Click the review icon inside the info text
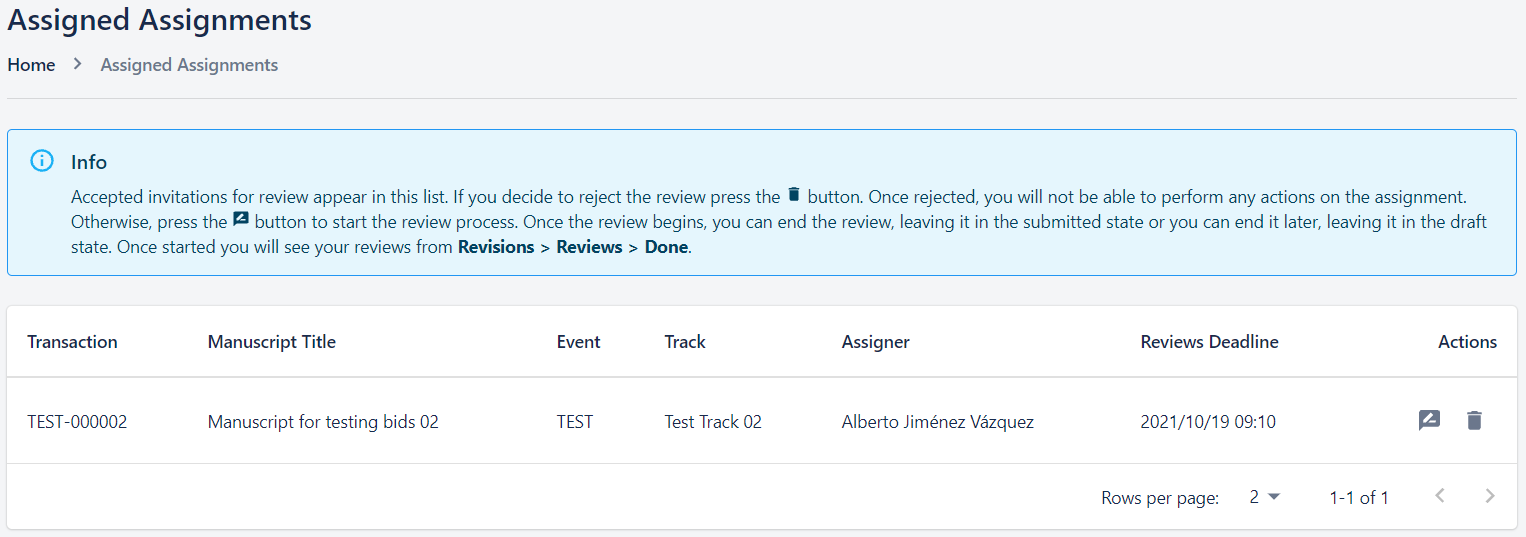The height and width of the screenshot is (537, 1526). coord(241,219)
